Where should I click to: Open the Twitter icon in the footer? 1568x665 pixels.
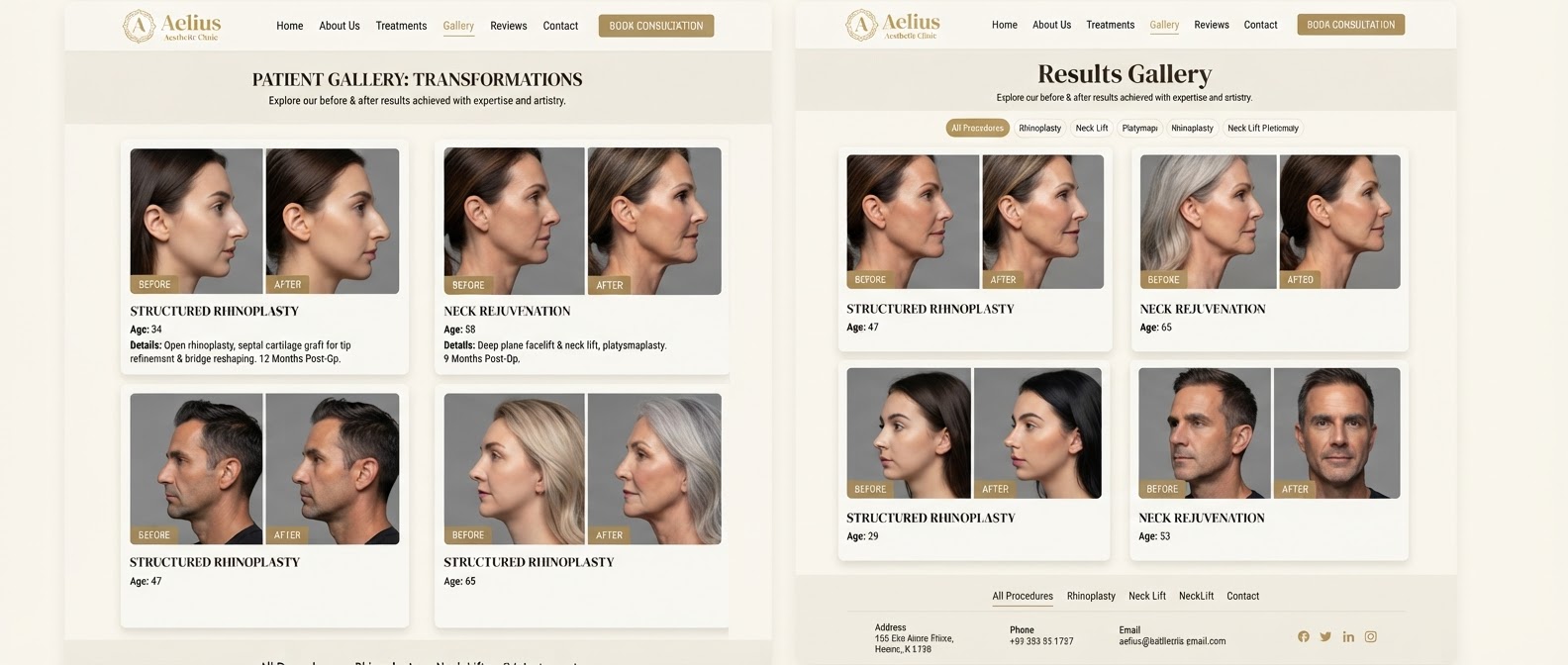coord(1325,637)
